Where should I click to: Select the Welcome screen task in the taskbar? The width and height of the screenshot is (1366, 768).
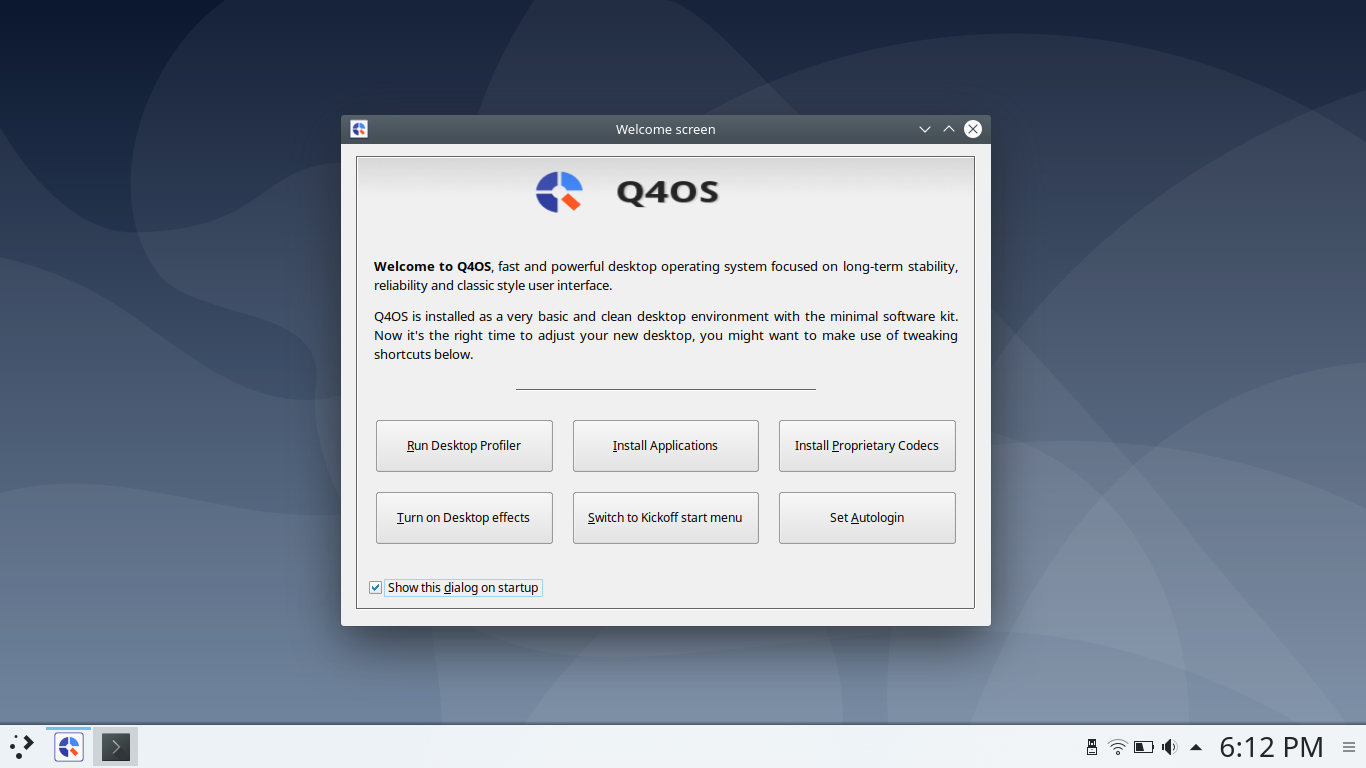coord(69,746)
